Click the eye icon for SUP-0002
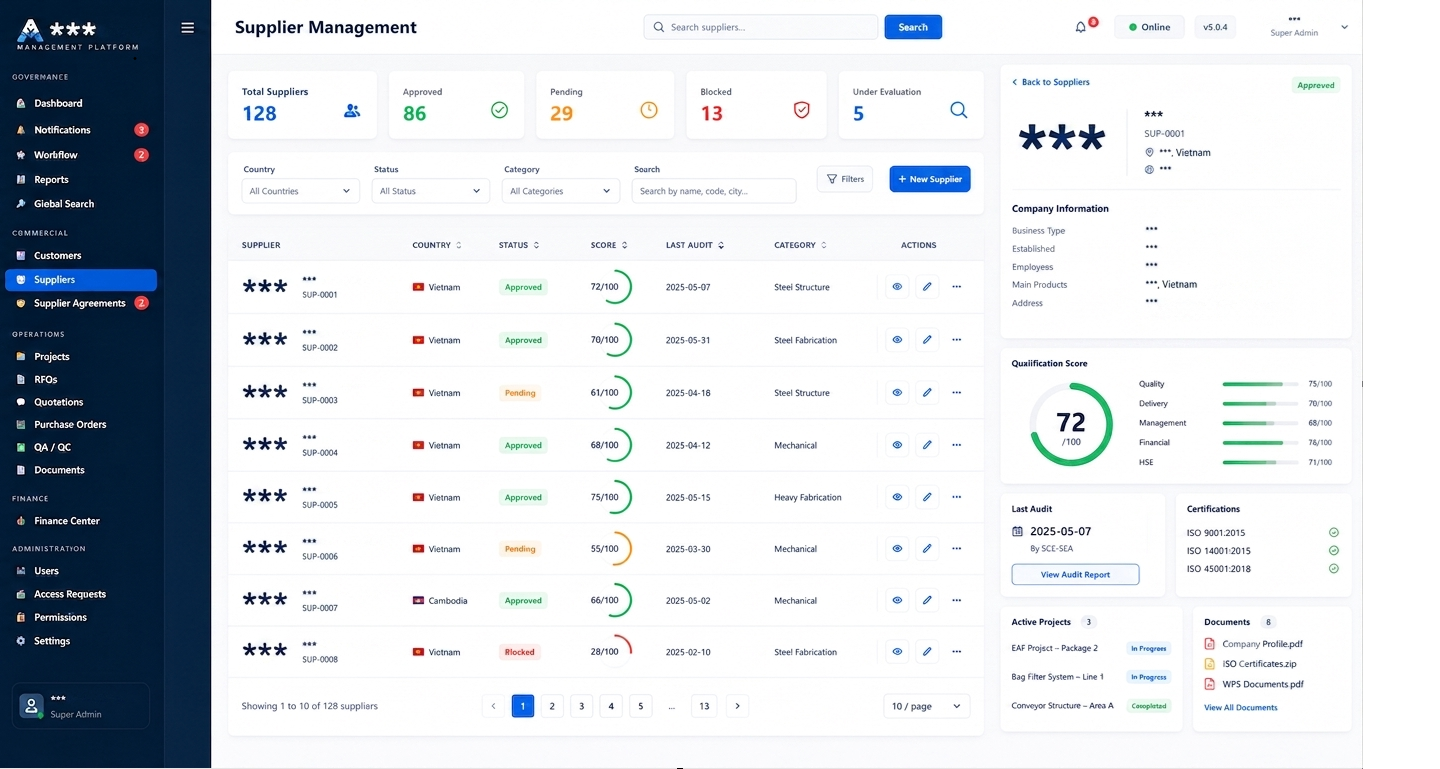 [897, 340]
